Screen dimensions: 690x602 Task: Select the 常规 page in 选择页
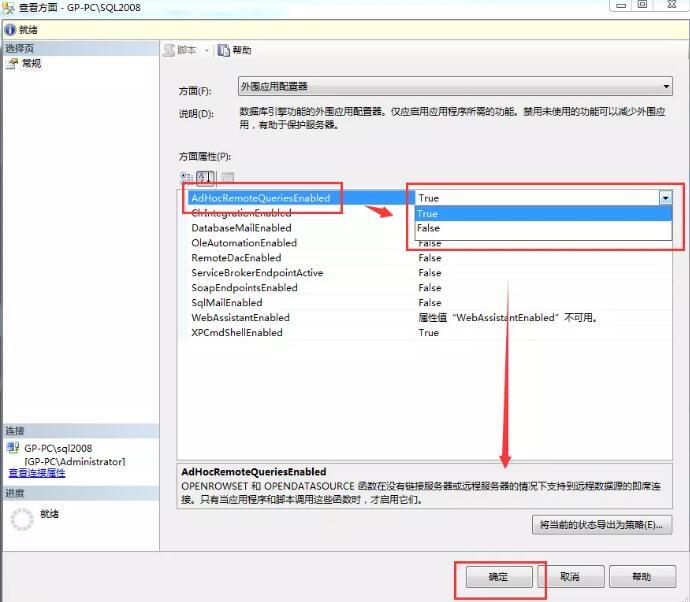pos(32,63)
